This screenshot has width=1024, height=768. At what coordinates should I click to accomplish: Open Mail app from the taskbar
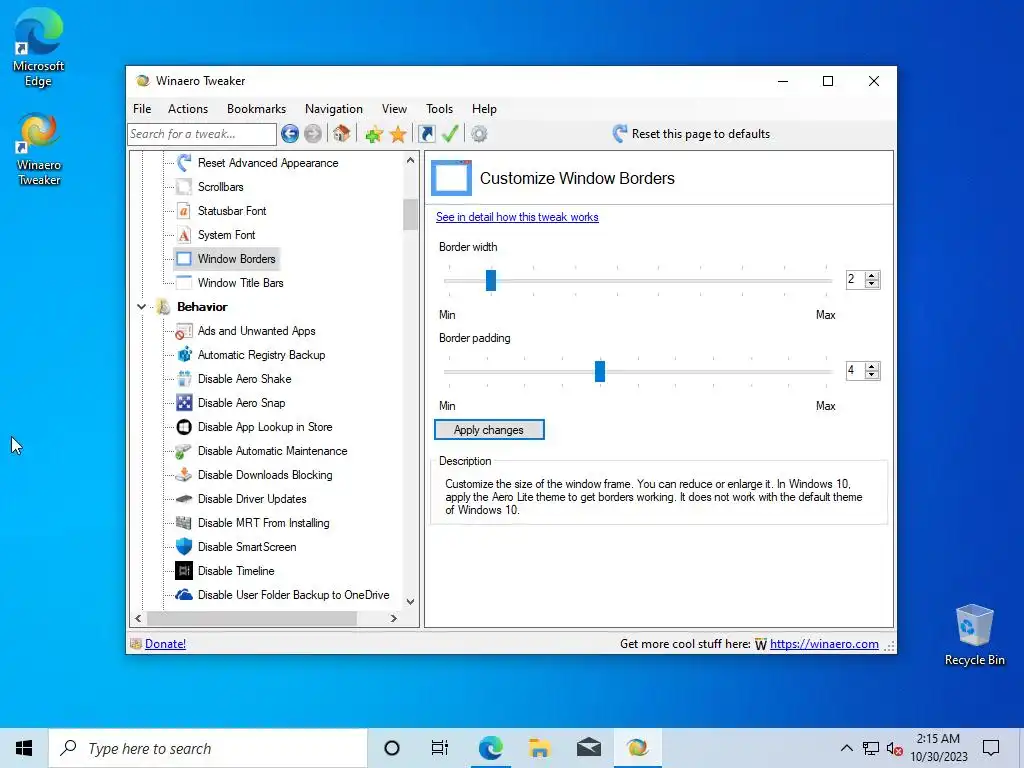pos(589,748)
